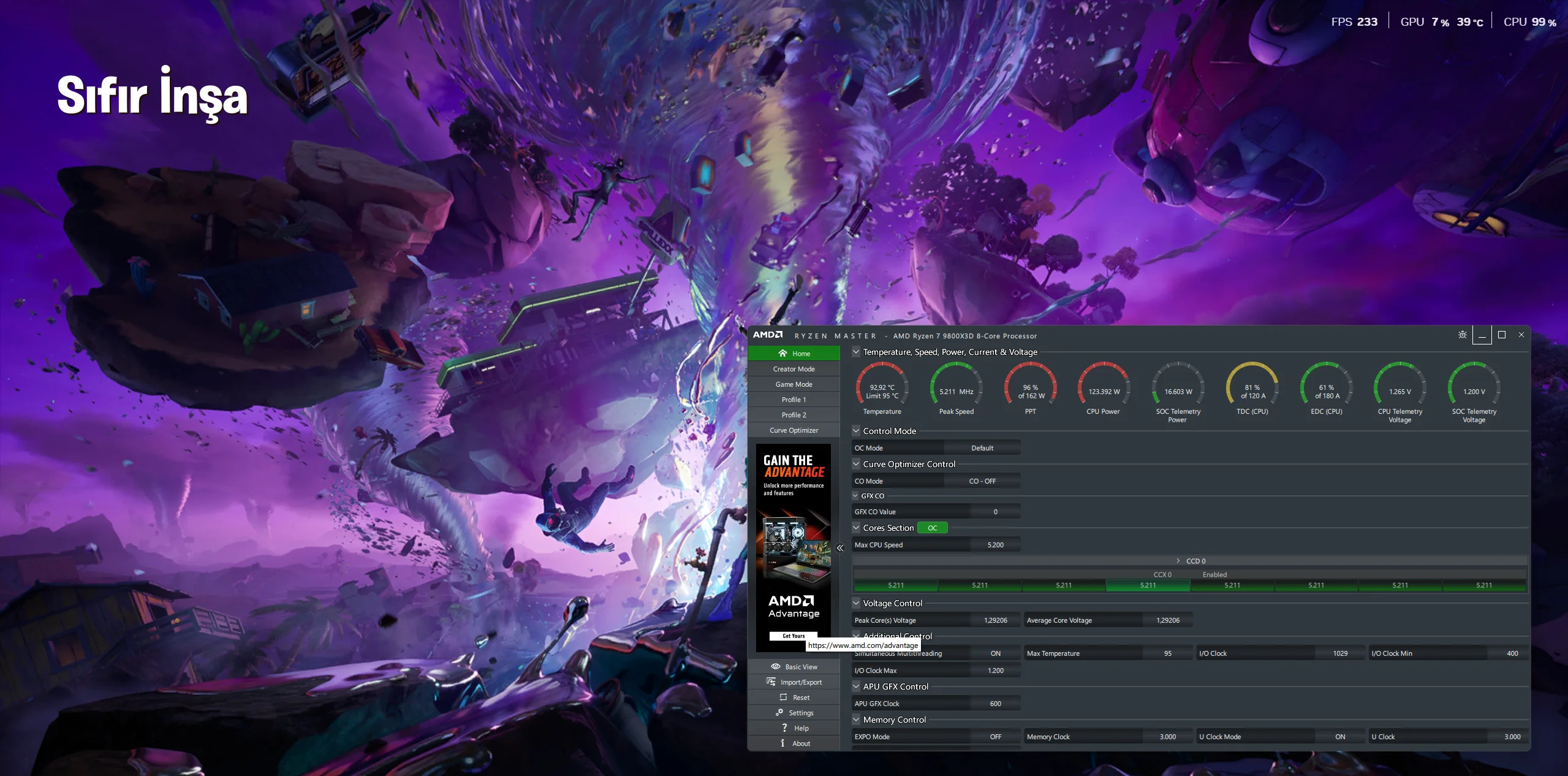The image size is (1568, 776).
Task: Click the Reset icon in sidebar
Action: click(783, 698)
